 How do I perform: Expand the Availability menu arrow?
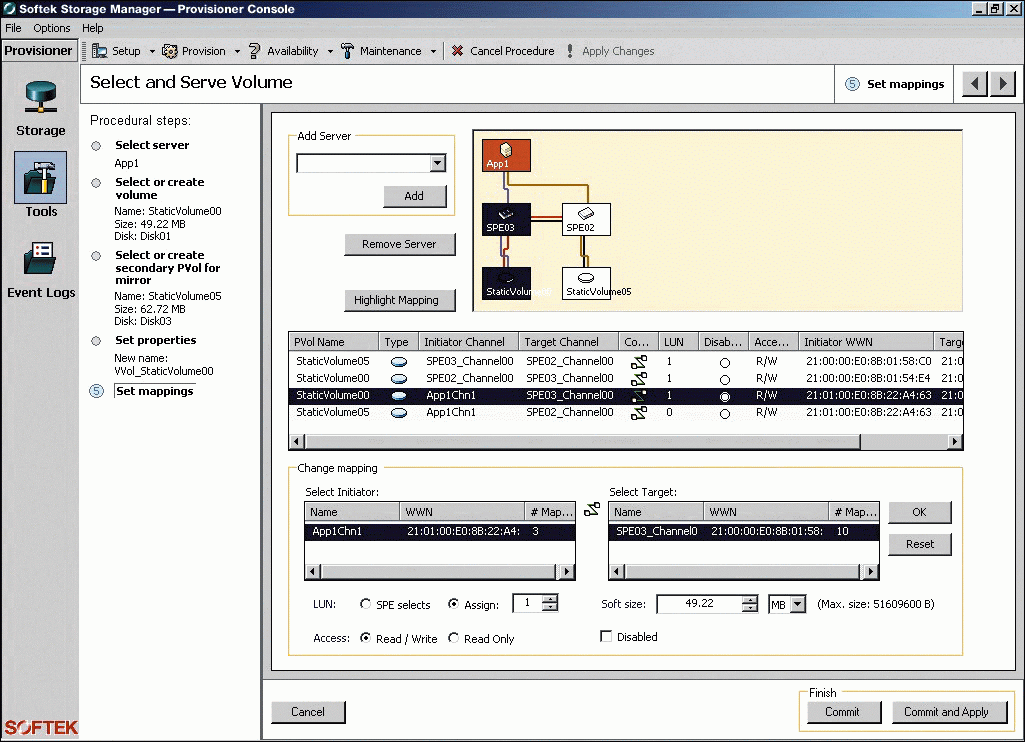[330, 51]
